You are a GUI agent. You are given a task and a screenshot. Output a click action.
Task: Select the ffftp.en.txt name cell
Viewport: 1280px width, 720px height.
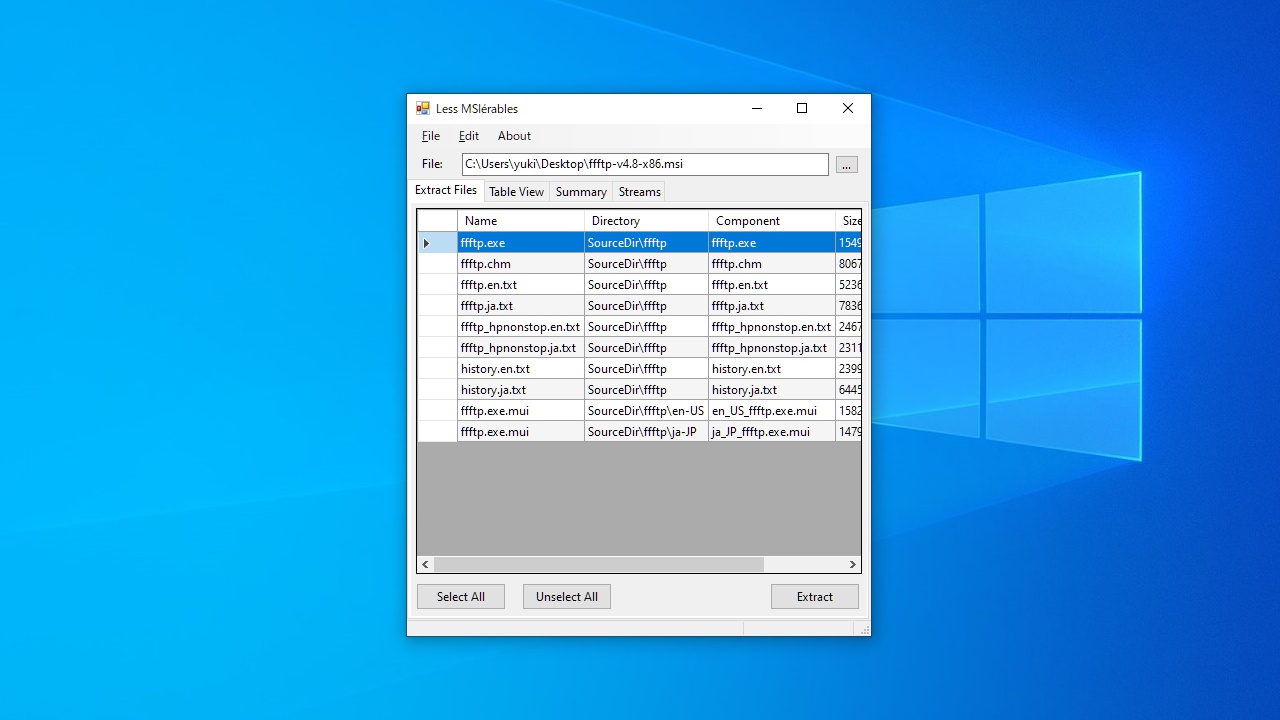521,285
